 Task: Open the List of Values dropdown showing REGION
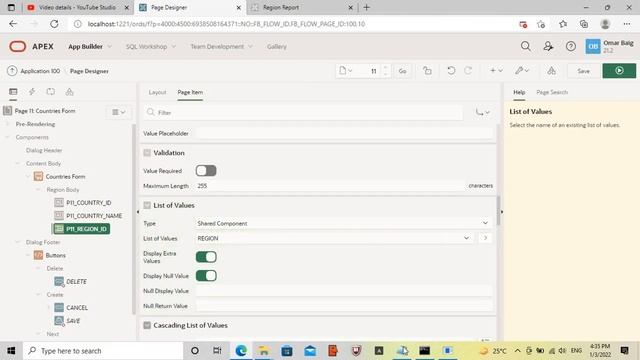point(334,238)
